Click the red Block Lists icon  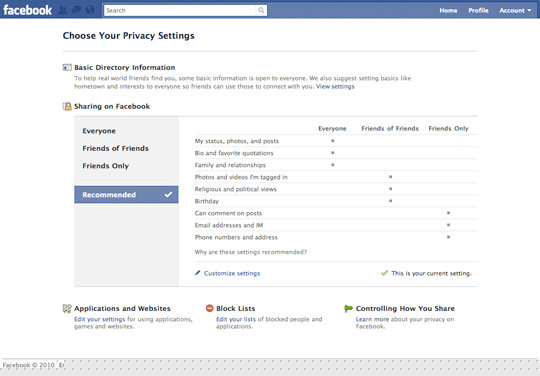pos(209,308)
